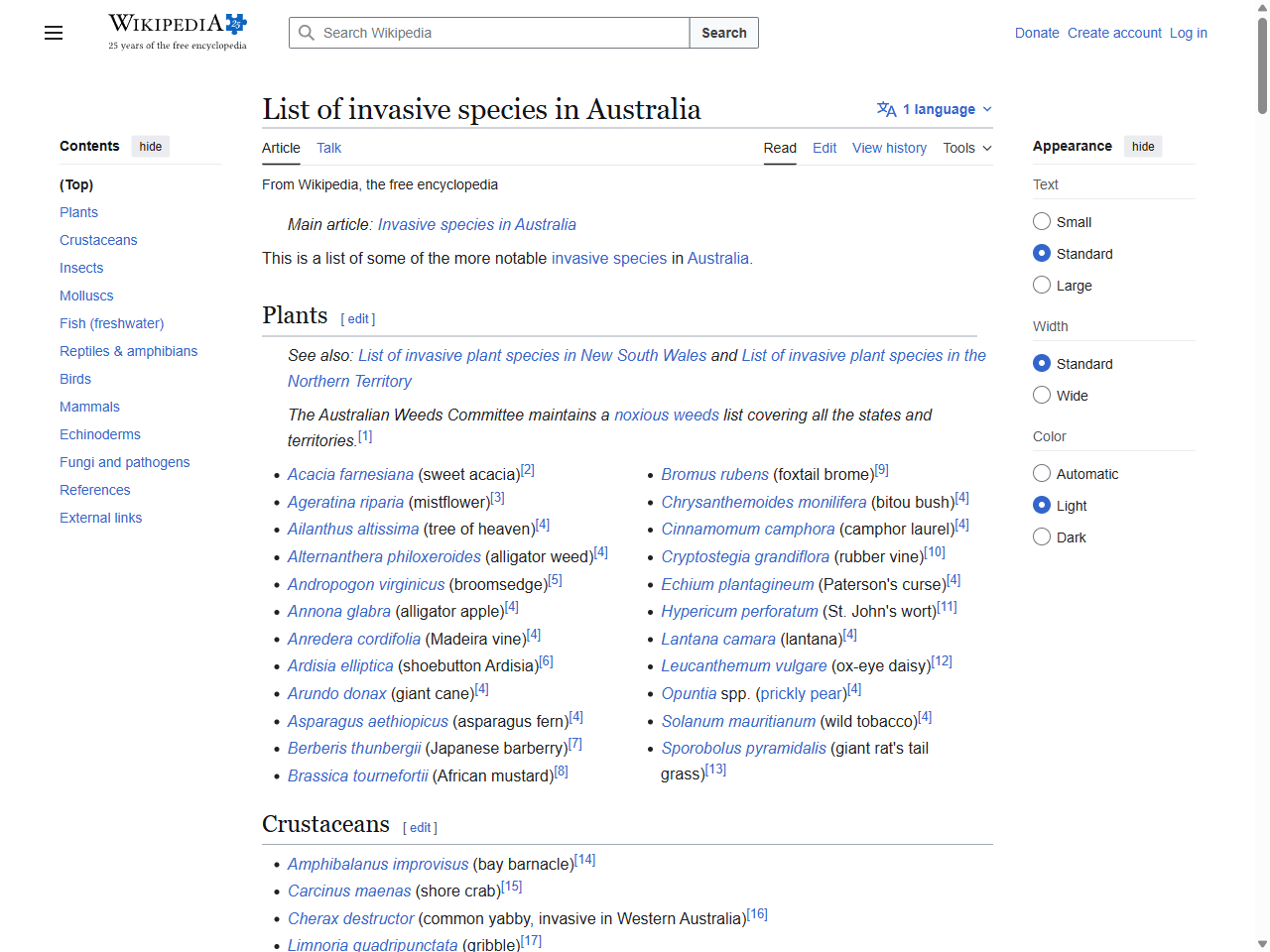
Task: Select Wide width option
Action: 1042,395
